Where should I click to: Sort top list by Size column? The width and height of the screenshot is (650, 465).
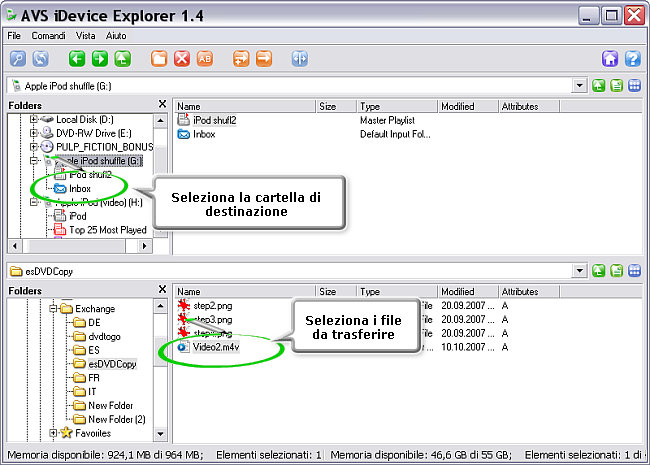(x=336, y=107)
